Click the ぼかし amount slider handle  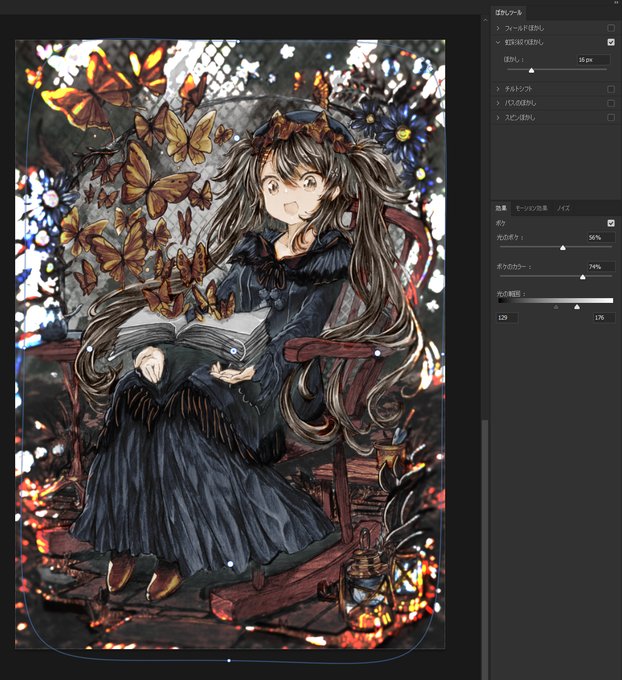tap(531, 70)
